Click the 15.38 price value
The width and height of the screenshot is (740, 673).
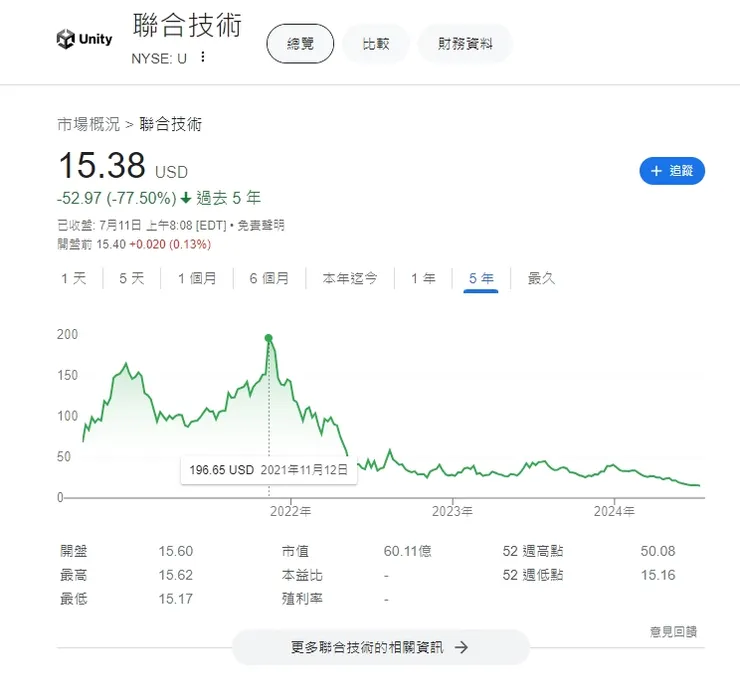[x=102, y=166]
